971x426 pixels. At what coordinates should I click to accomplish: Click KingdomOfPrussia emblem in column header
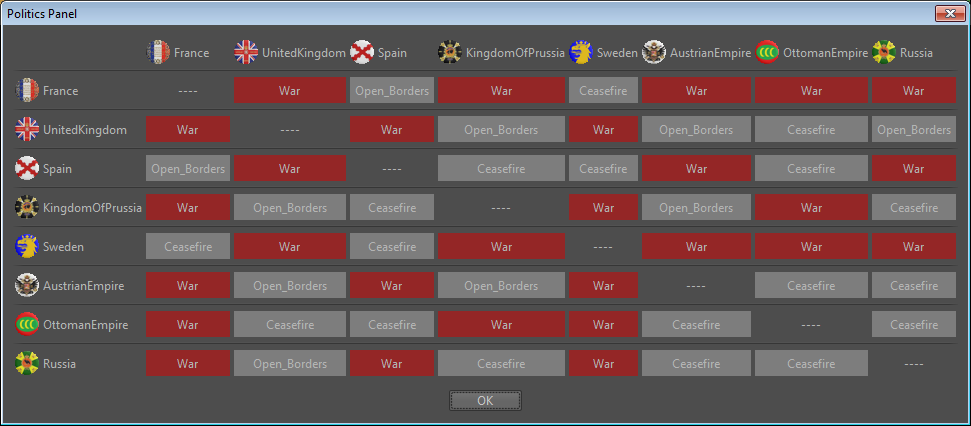450,52
